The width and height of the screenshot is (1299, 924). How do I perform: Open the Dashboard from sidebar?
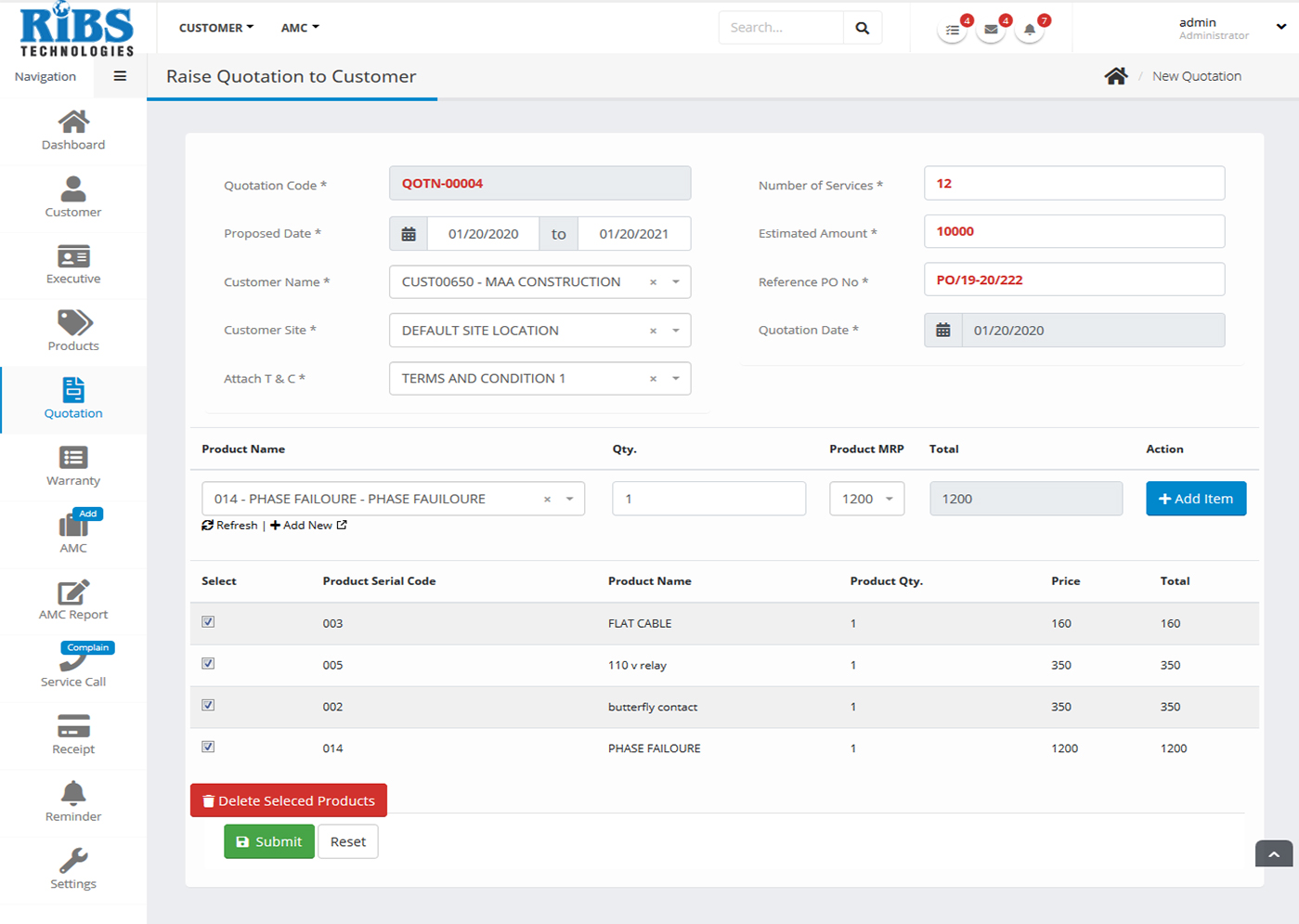tap(73, 130)
